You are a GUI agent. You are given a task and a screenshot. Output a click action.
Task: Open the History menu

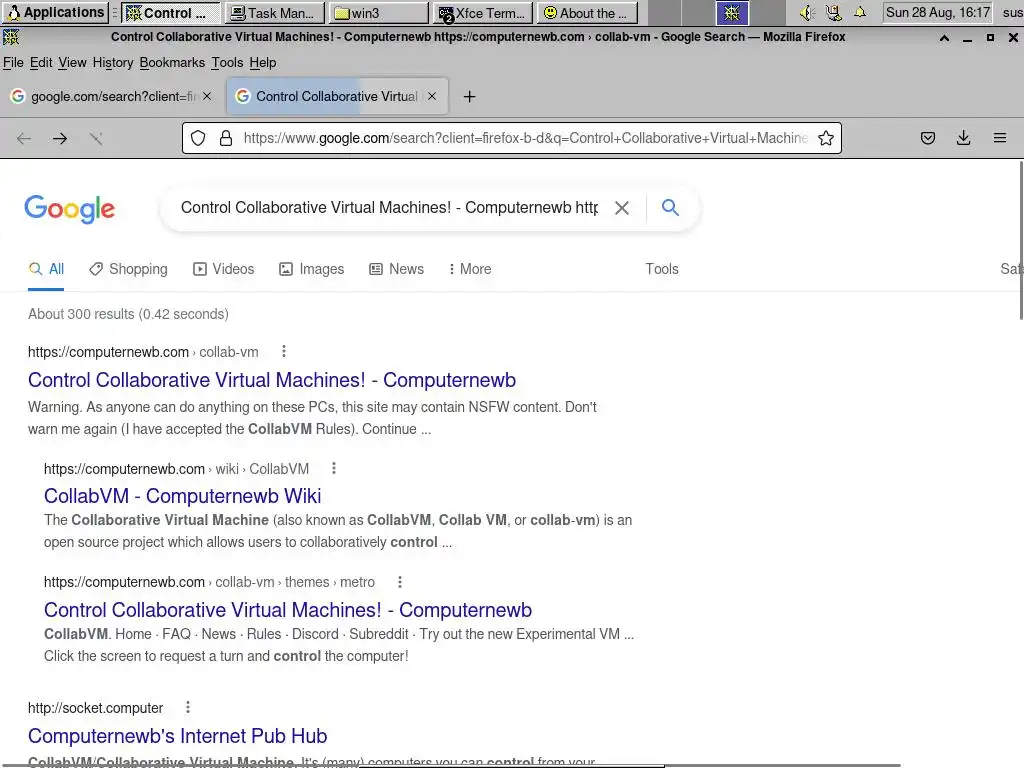[x=112, y=63]
